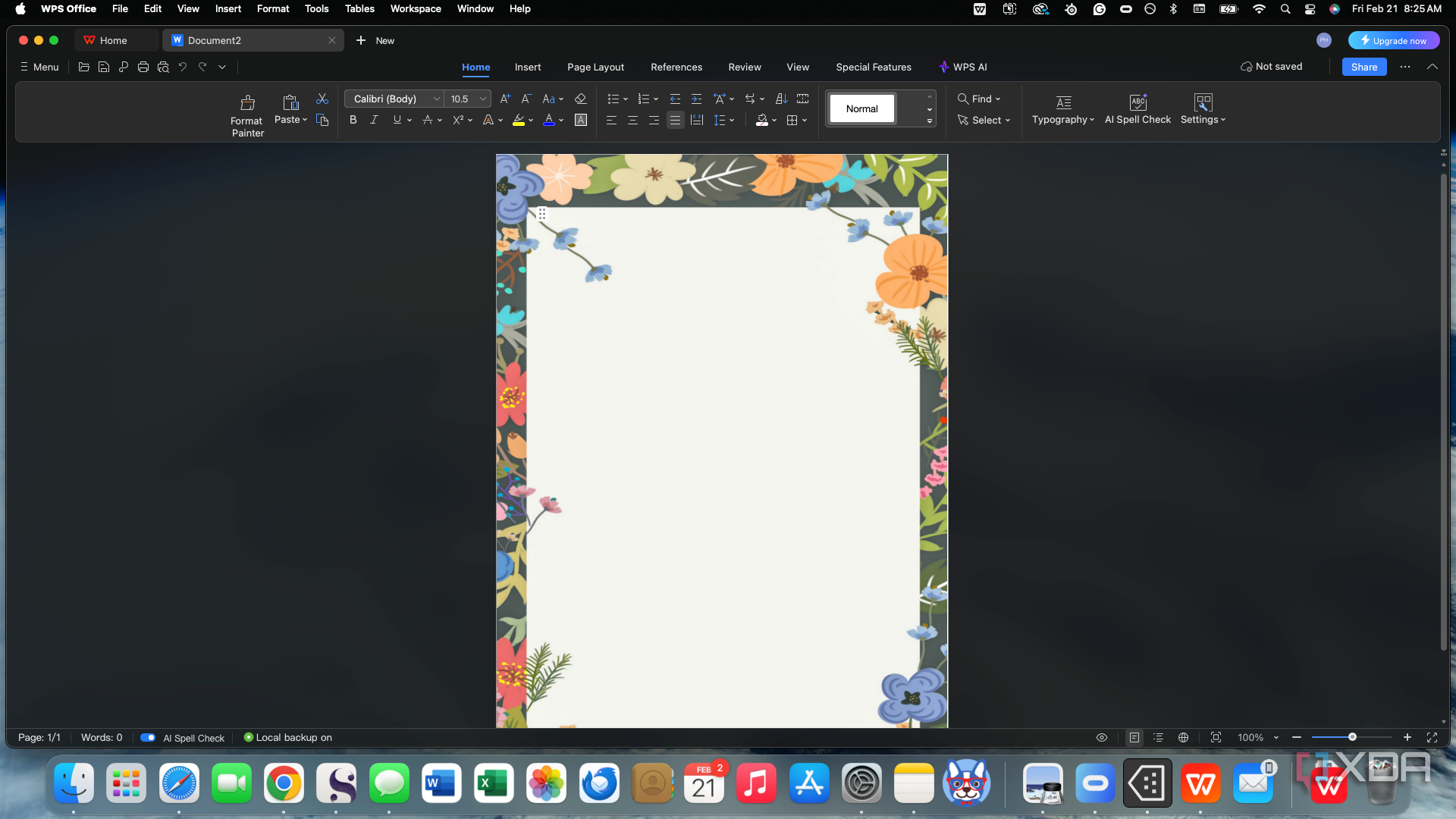The height and width of the screenshot is (819, 1456).
Task: Select the Normal style box
Action: (x=862, y=108)
